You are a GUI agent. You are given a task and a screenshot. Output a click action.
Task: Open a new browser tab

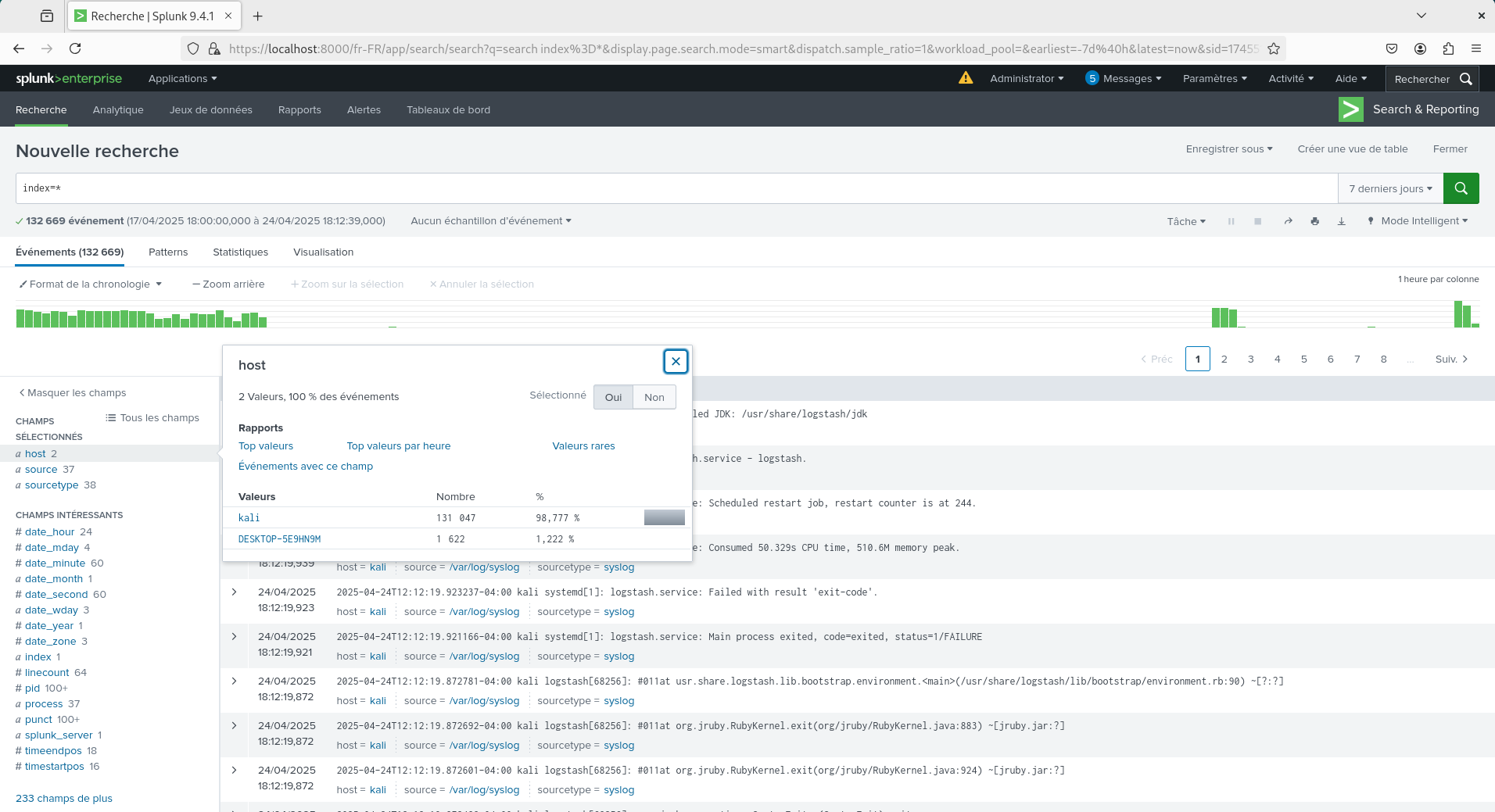coord(258,16)
